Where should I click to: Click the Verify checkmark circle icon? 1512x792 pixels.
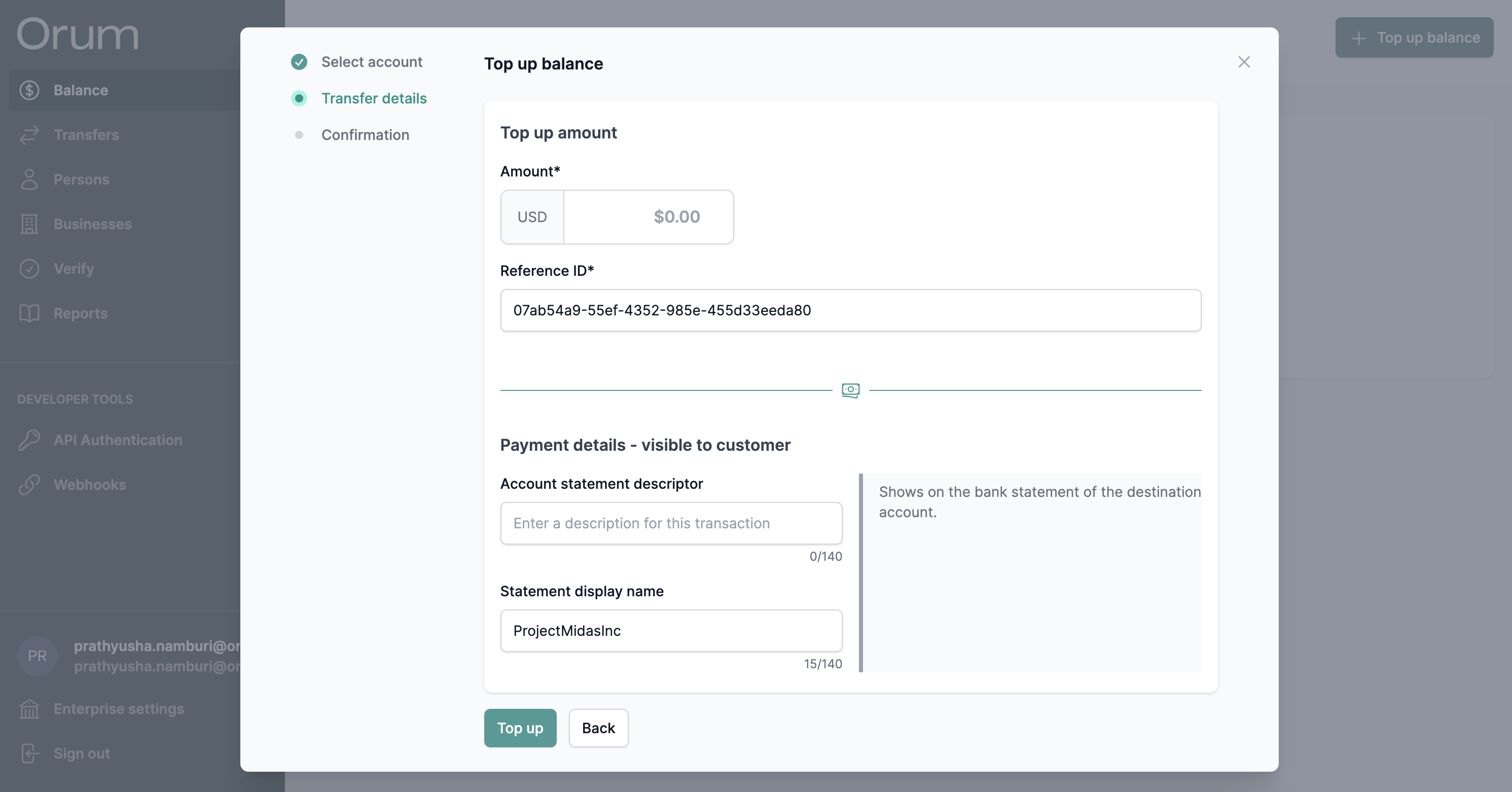[x=29, y=269]
